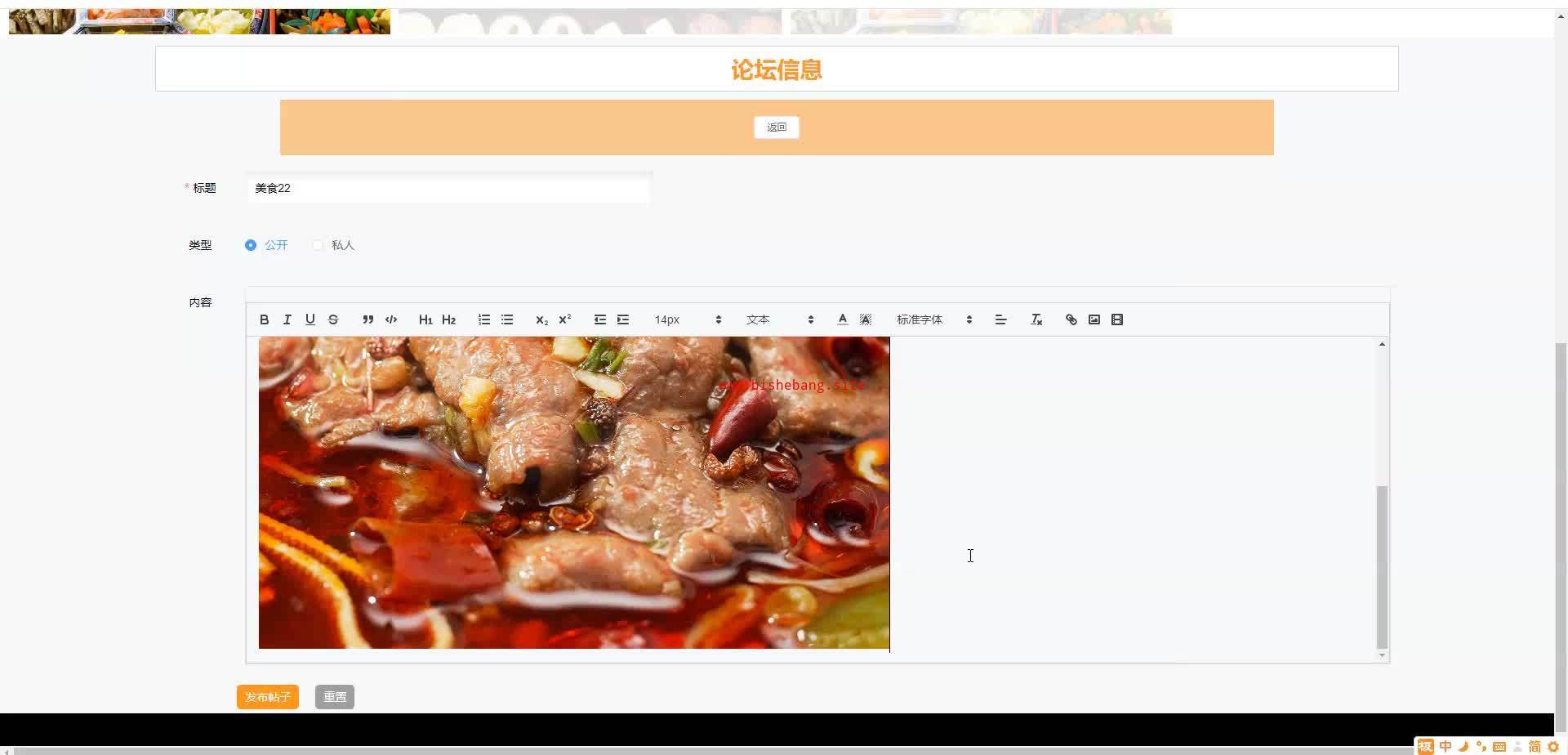
Task: Open the IME soft keyboard icon
Action: (x=1499, y=747)
